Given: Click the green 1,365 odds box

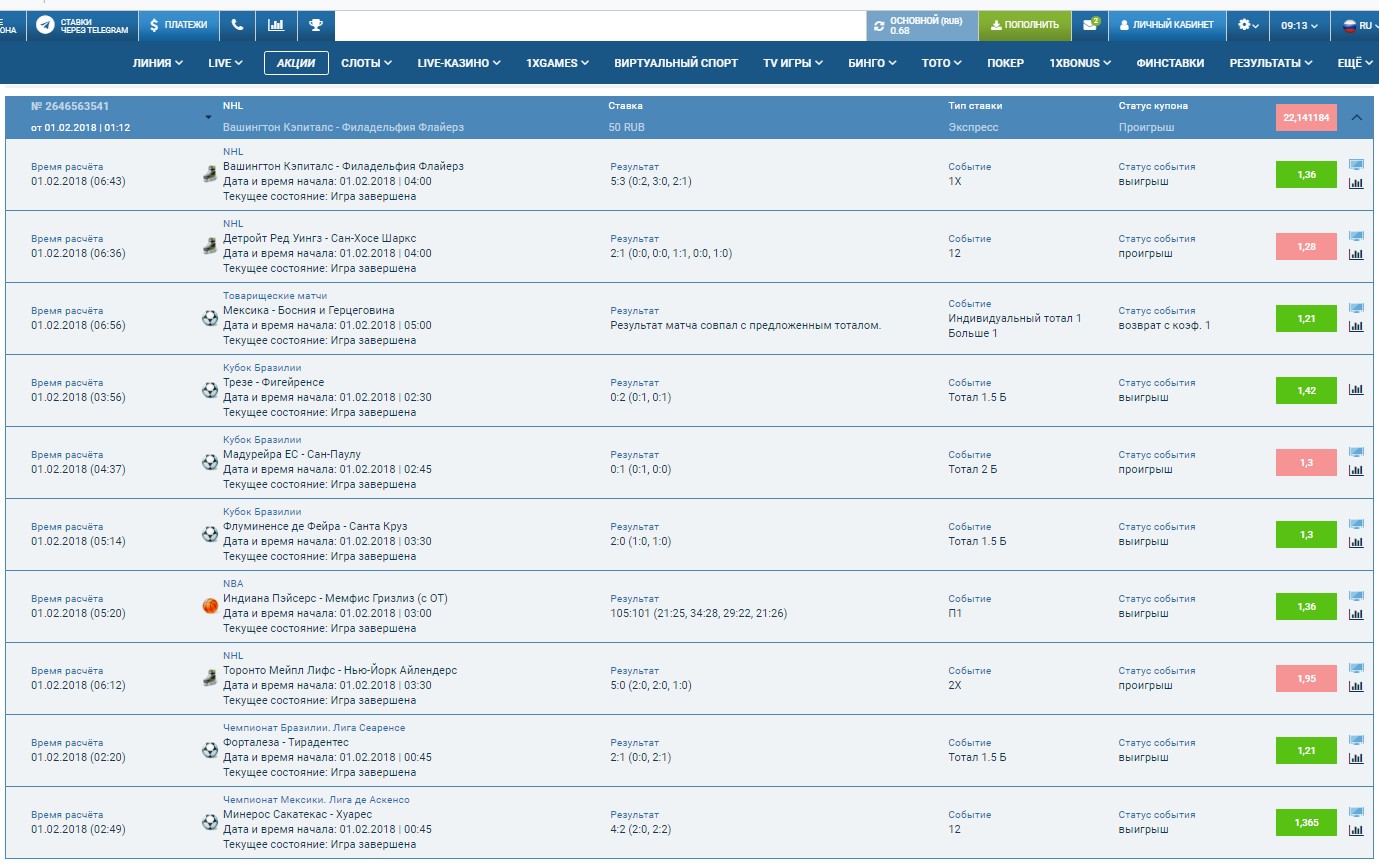Looking at the screenshot, I should (x=1306, y=822).
